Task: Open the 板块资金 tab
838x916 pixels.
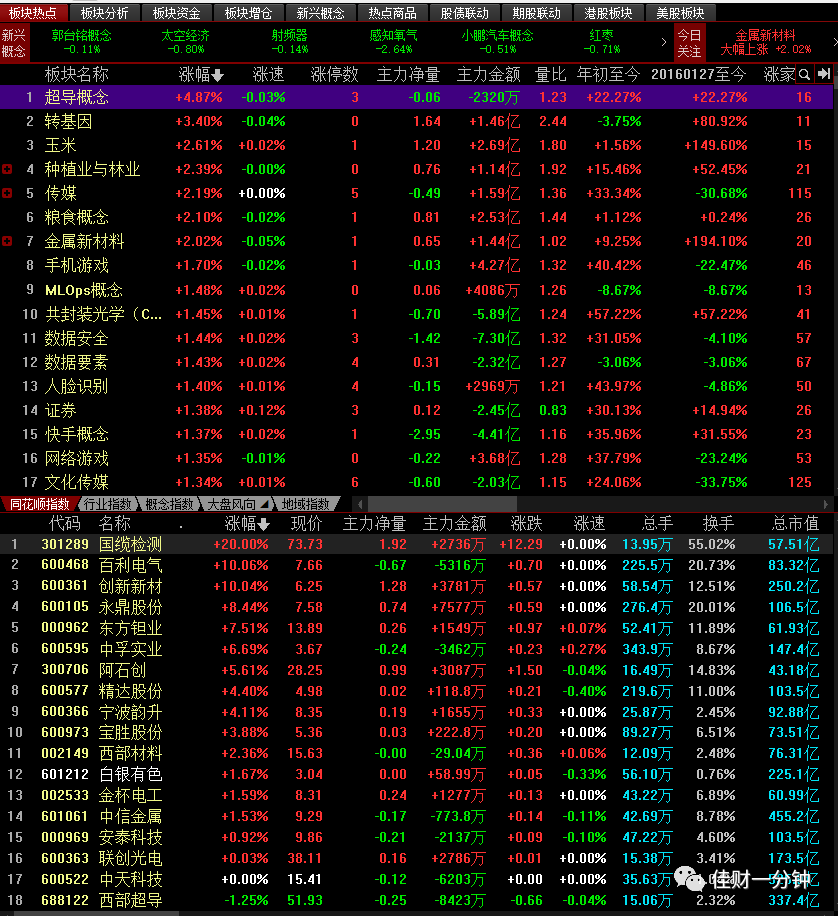Action: click(176, 13)
